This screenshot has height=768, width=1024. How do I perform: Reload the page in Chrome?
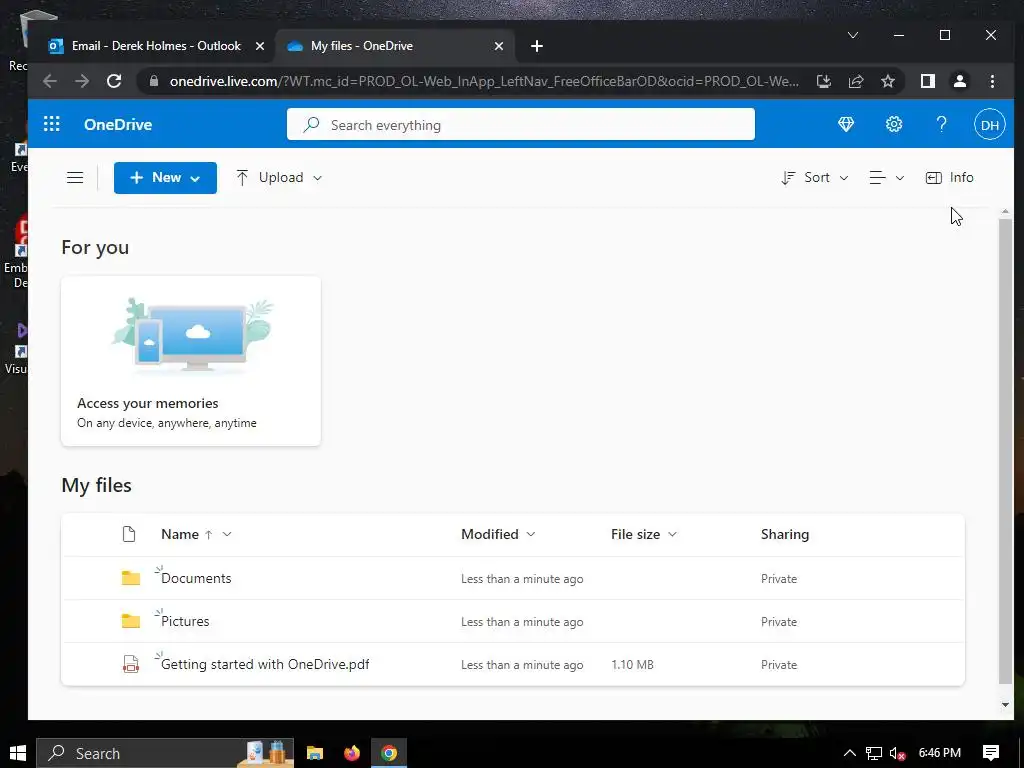click(114, 81)
